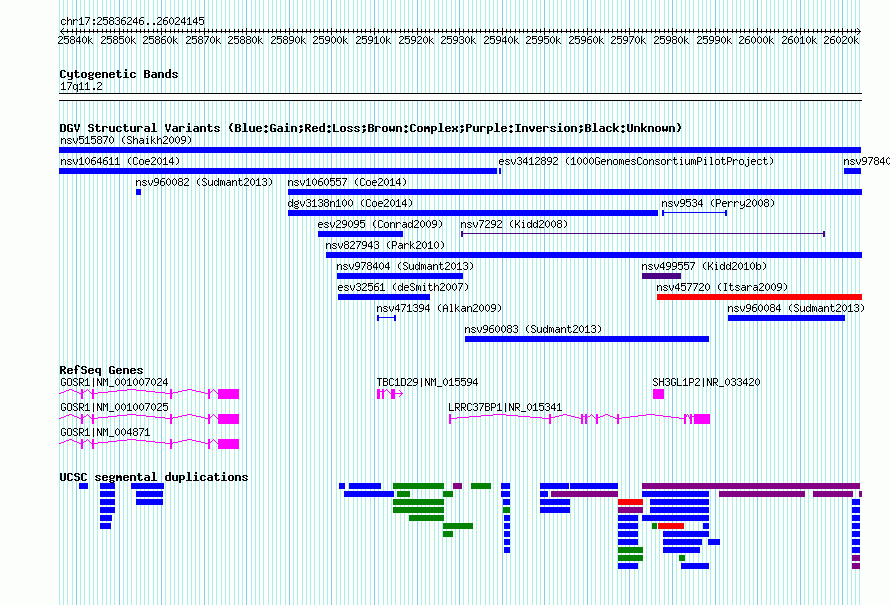
Task: Select the nsv1060557 (Coe2014) variant label
Action: pos(347,182)
